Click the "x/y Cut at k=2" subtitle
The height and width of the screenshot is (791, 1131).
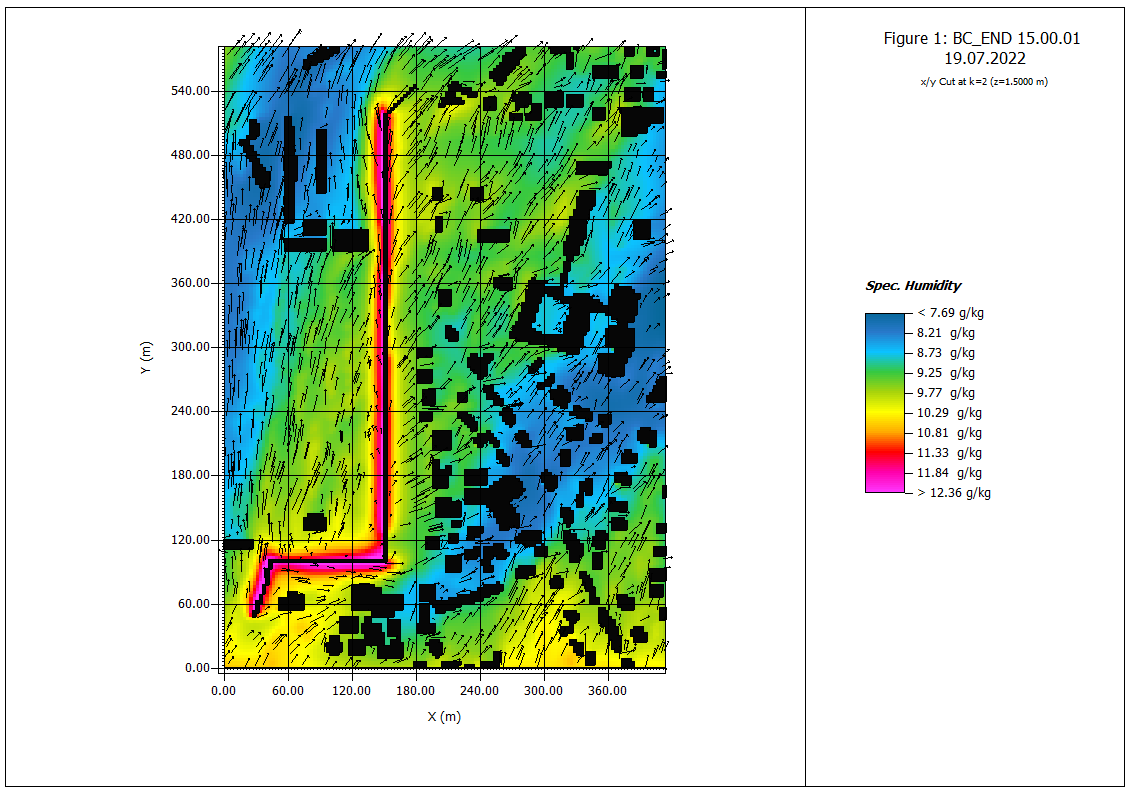tap(981, 82)
